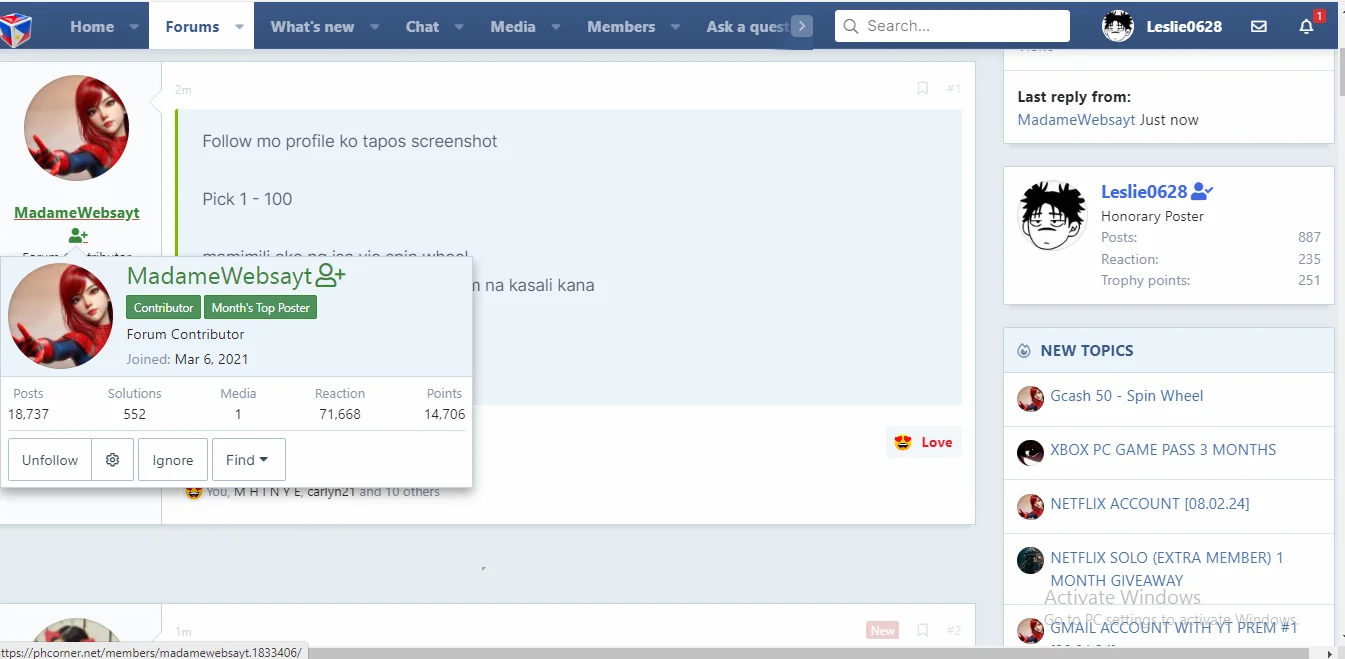Open the alerts bell icon
The height and width of the screenshot is (659, 1345).
(x=1306, y=27)
